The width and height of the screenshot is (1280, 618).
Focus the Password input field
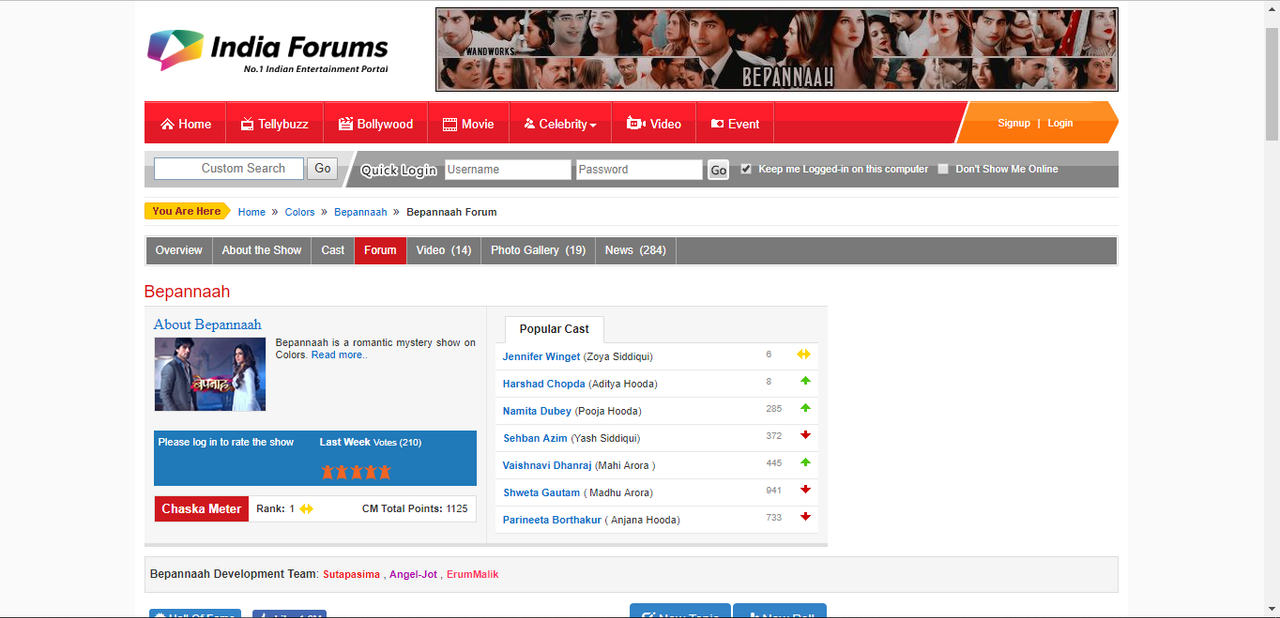[640, 170]
